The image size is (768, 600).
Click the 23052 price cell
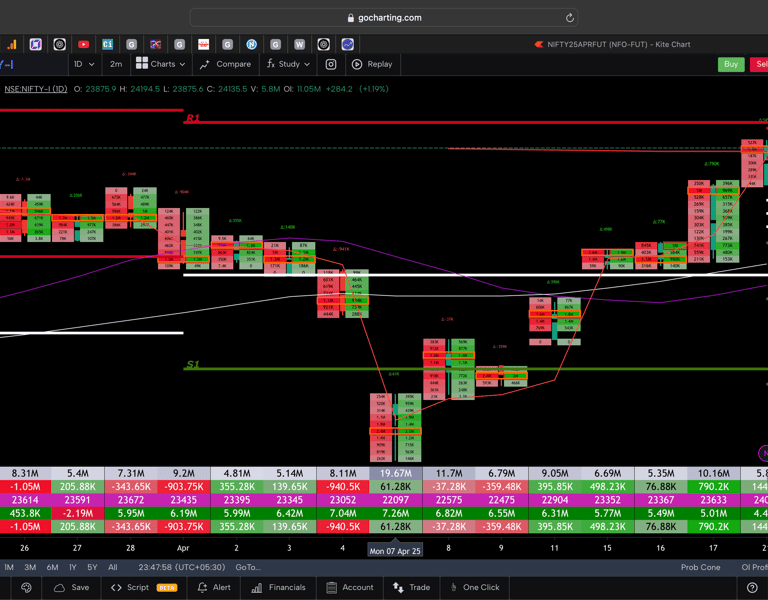pos(343,500)
